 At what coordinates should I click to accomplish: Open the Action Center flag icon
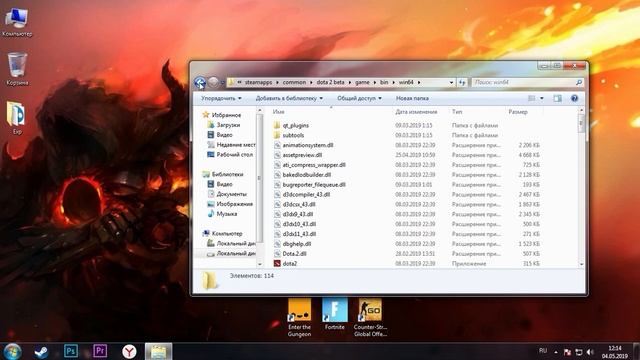point(567,352)
